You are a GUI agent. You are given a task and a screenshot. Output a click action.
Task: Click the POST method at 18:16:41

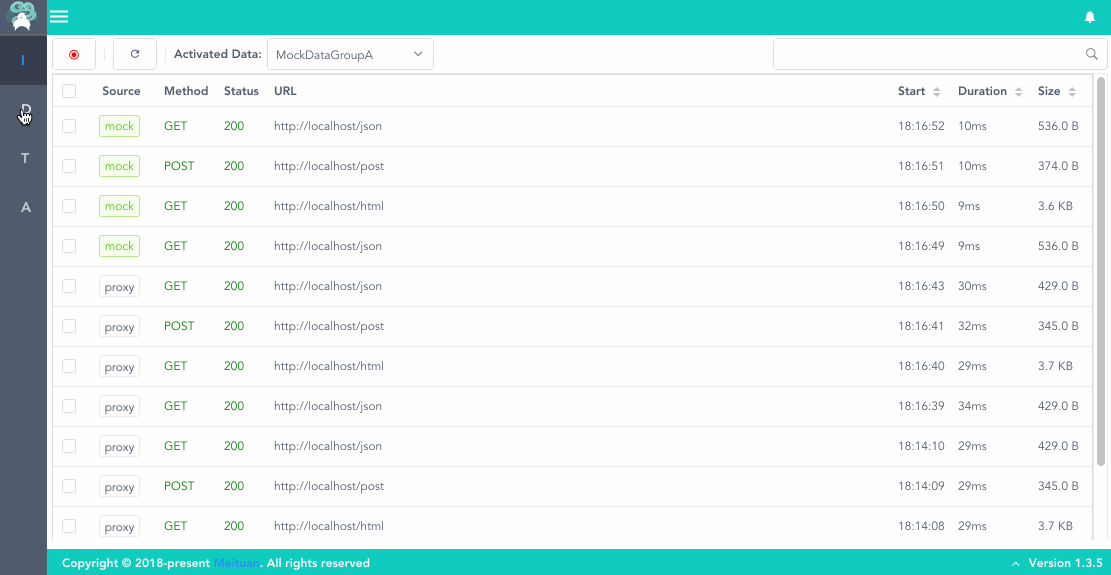pos(179,326)
